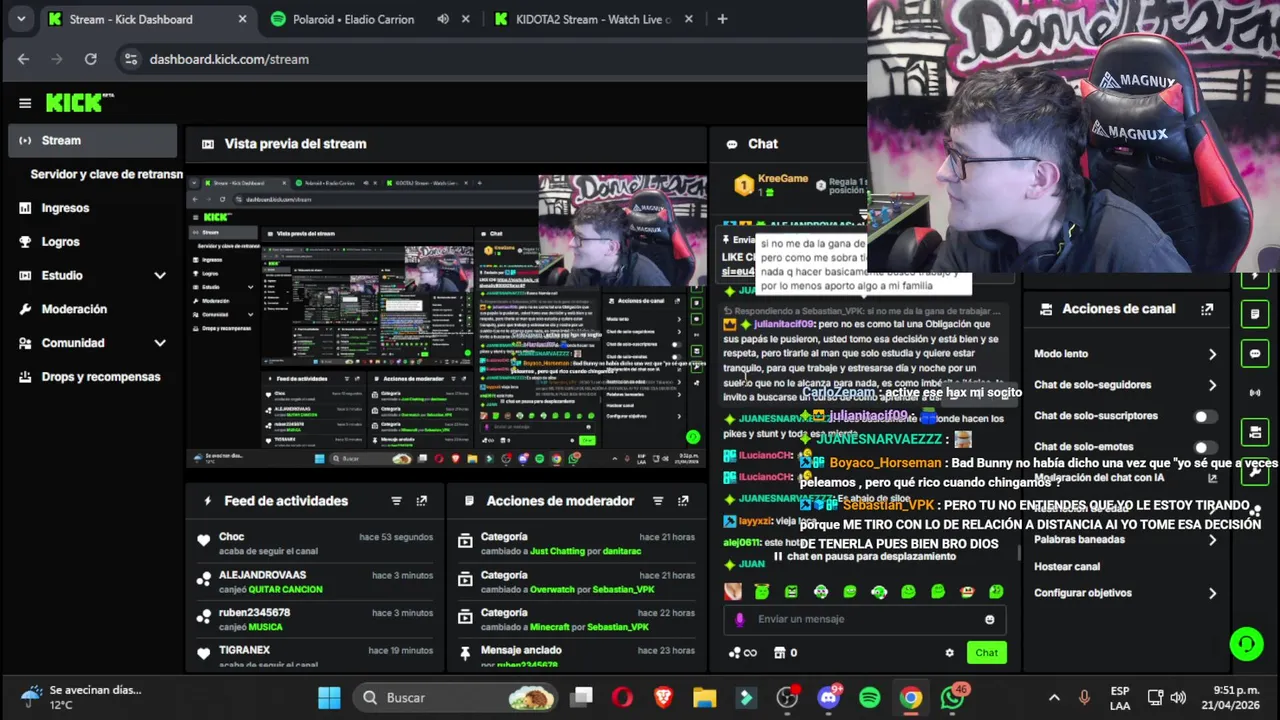Open Servidor y clave de retransmisión

click(106, 174)
